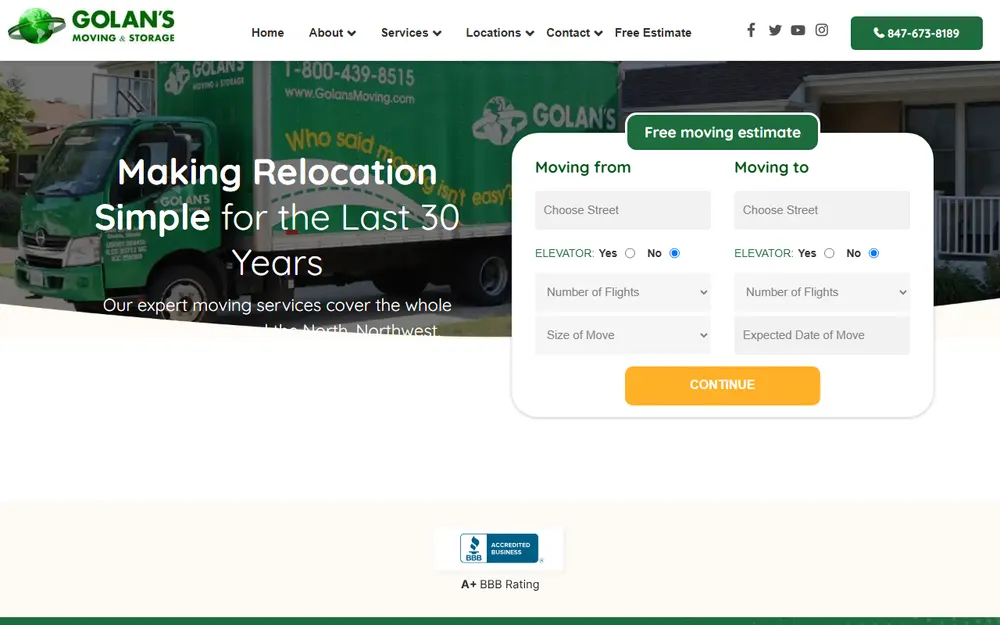Select Yes for Moving to elevator
This screenshot has height=625, width=1000.
[x=829, y=253]
